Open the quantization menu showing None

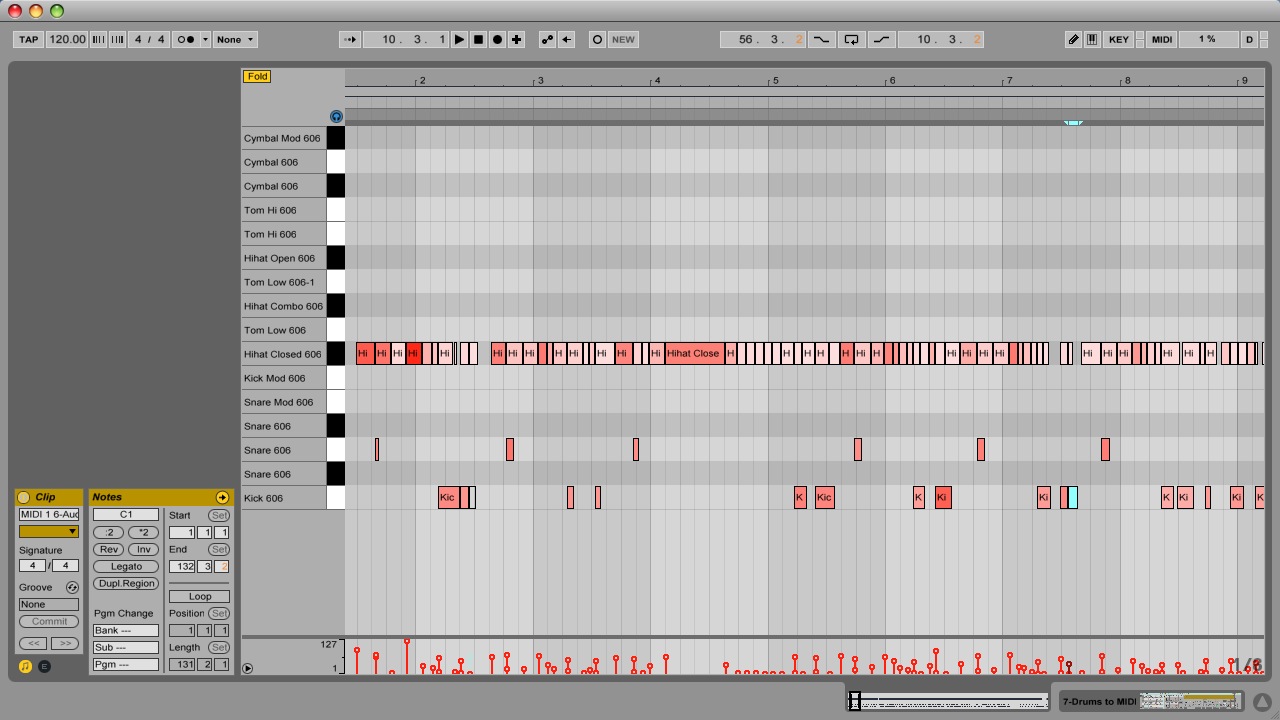pos(236,40)
